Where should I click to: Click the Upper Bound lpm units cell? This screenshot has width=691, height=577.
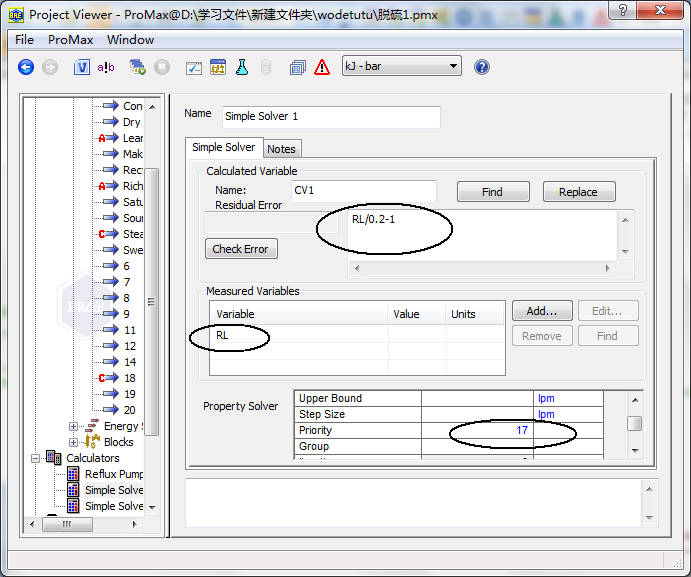click(x=568, y=398)
